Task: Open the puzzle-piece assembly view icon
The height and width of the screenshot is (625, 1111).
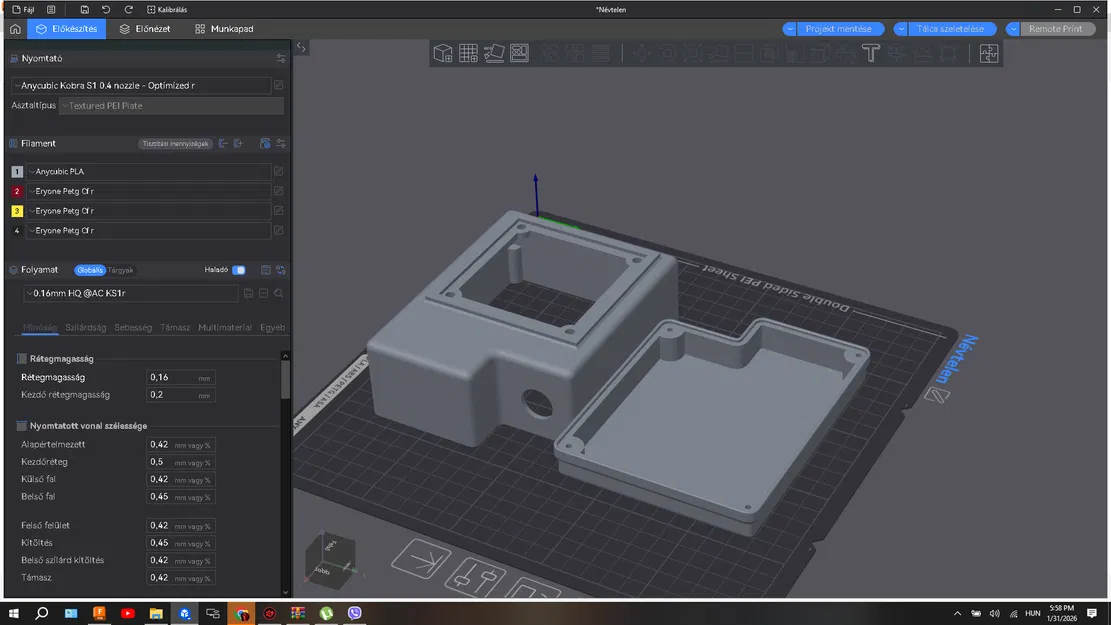Action: coord(989,53)
